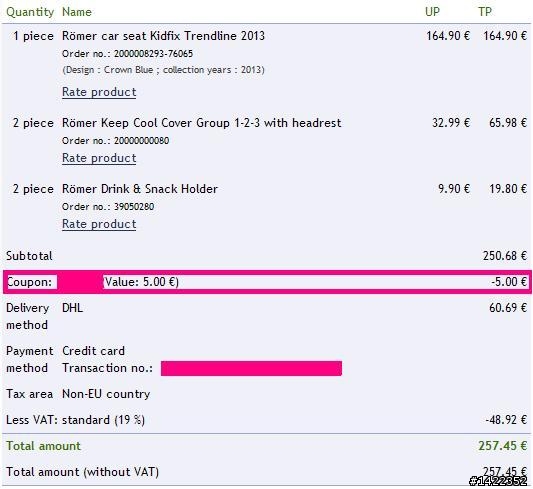
Task: Select the Römer car seat Kidfix Trendline 2013 name
Action: [x=163, y=36]
